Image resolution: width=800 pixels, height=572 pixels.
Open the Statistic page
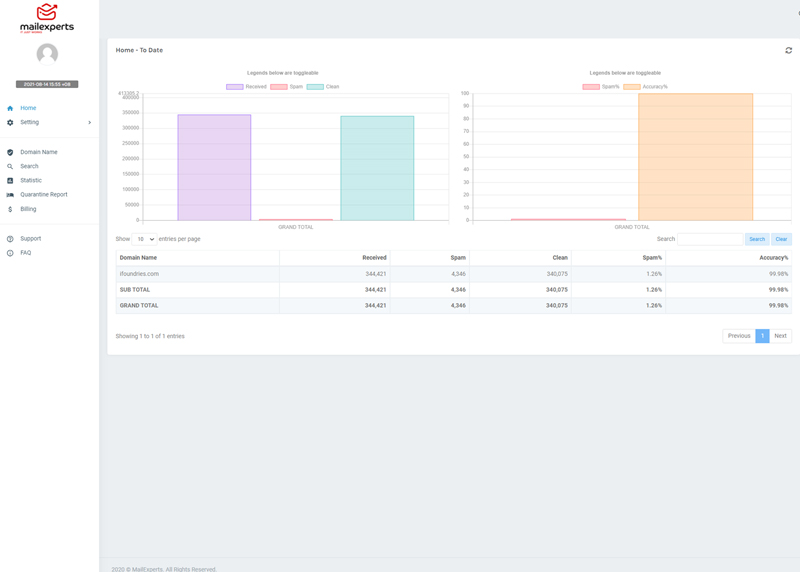coord(31,181)
